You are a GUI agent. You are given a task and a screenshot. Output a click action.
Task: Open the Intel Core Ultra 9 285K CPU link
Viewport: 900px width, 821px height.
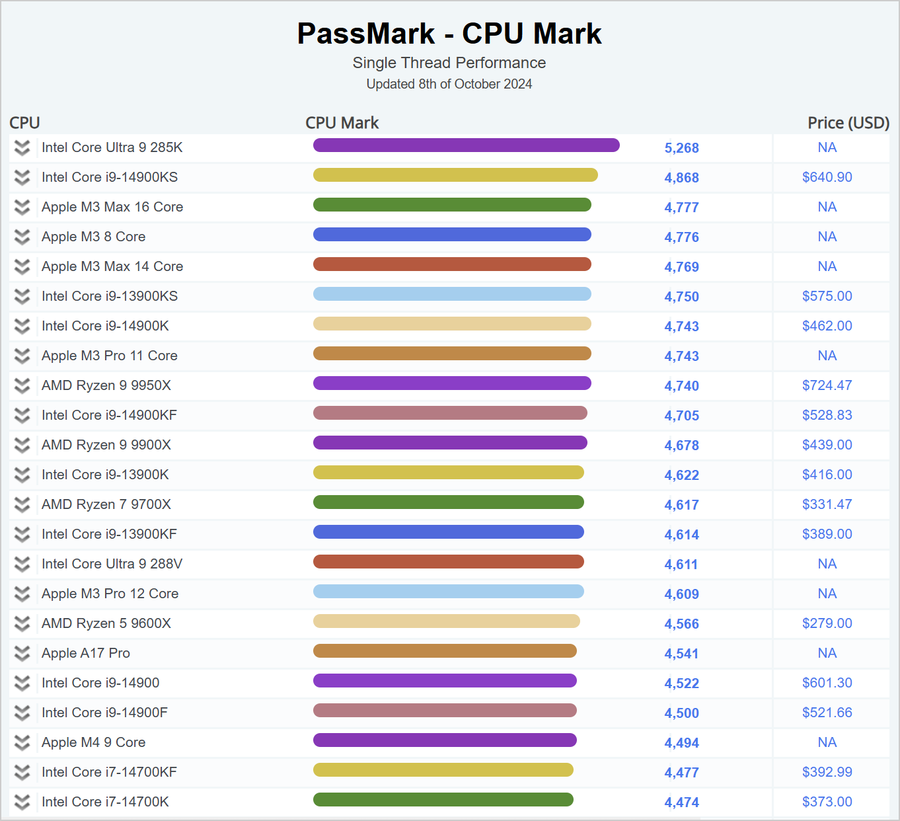(x=112, y=148)
